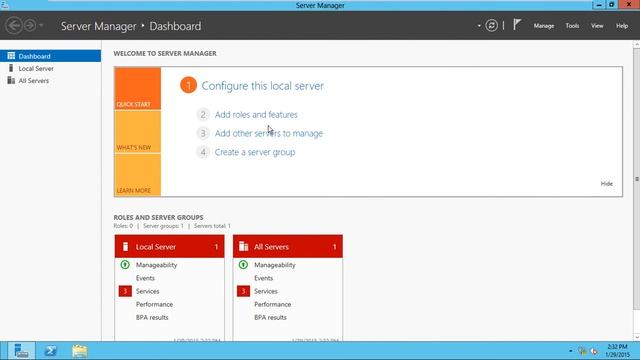Click the Dashboard grid icon in sidebar
Image resolution: width=640 pixels, height=360 pixels.
click(11, 56)
